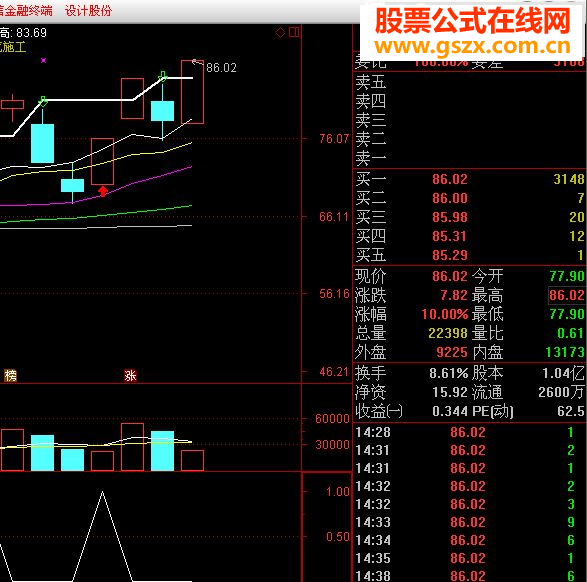The height and width of the screenshot is (582, 587).
Task: Click the PE(动) value 62.5
Action: pyautogui.click(x=571, y=411)
